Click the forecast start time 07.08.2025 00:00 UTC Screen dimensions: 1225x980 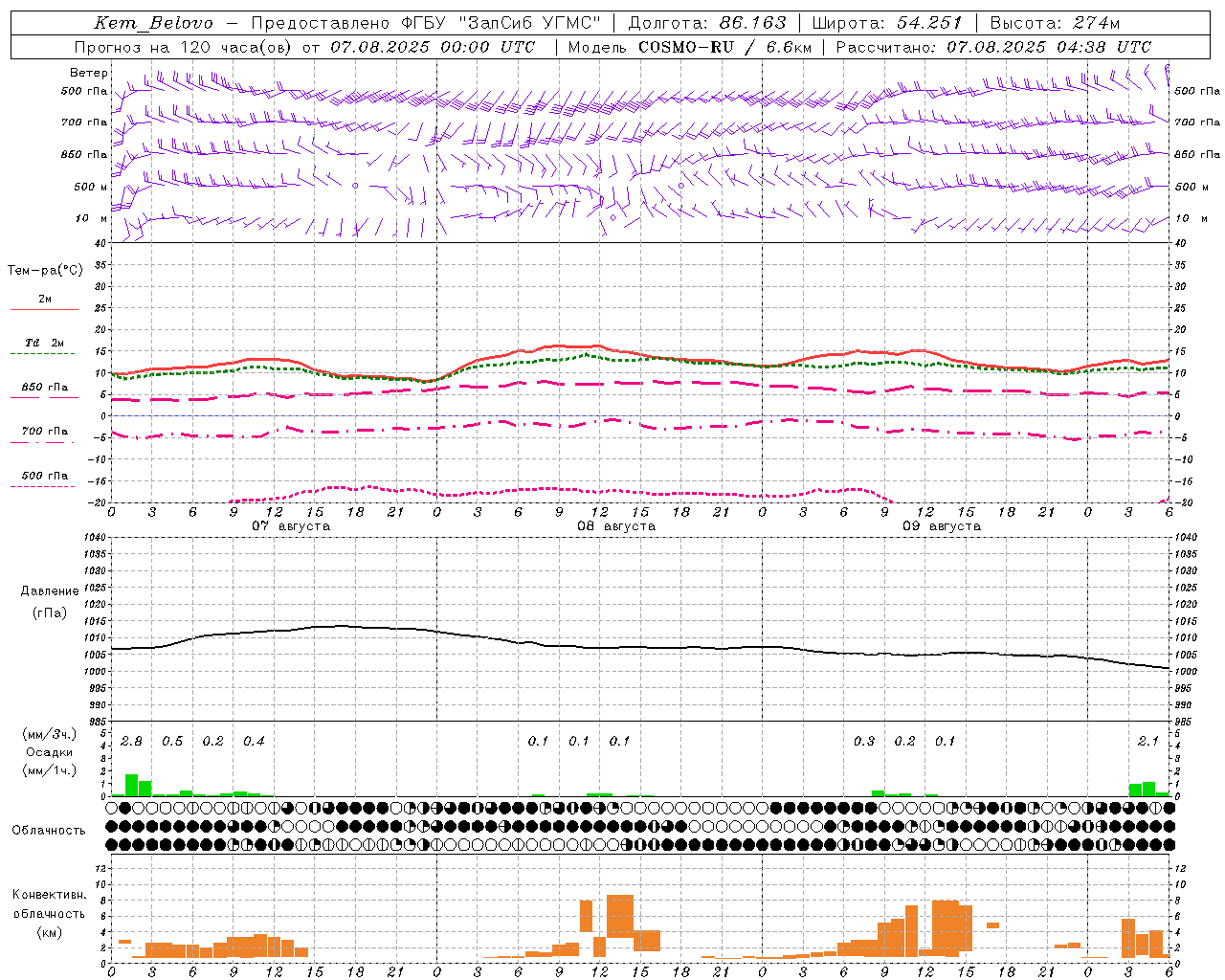(x=433, y=47)
